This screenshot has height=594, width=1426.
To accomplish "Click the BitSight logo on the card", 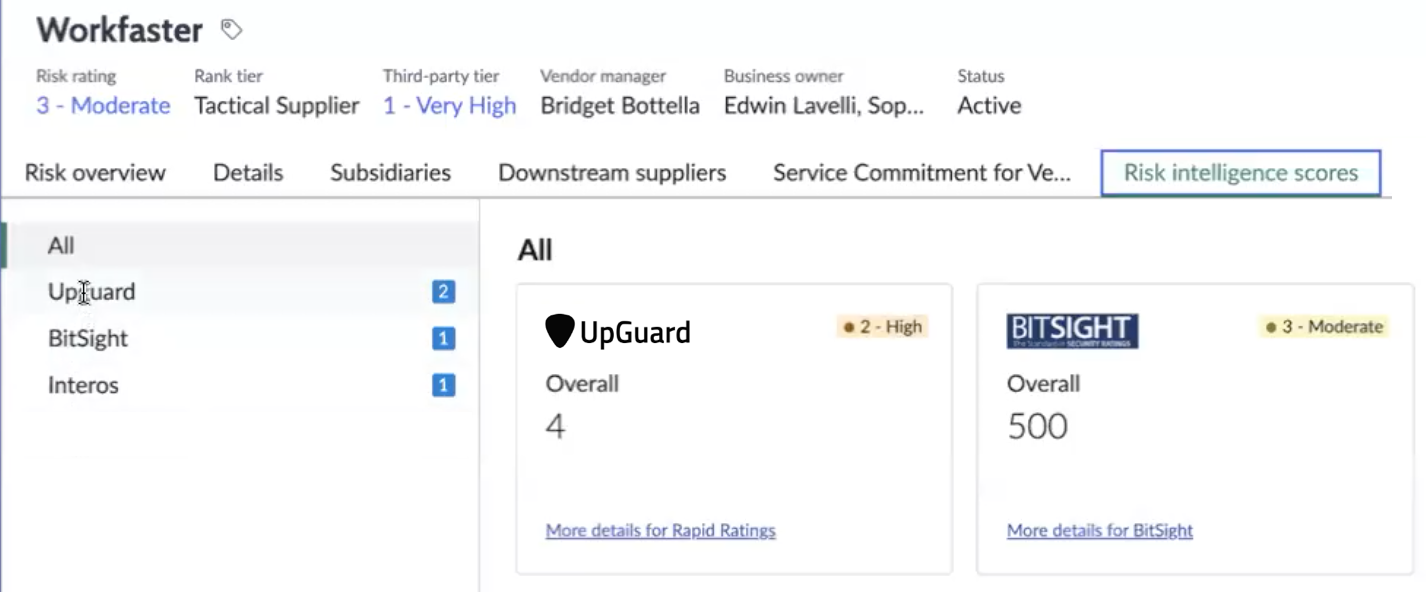I will point(1072,331).
